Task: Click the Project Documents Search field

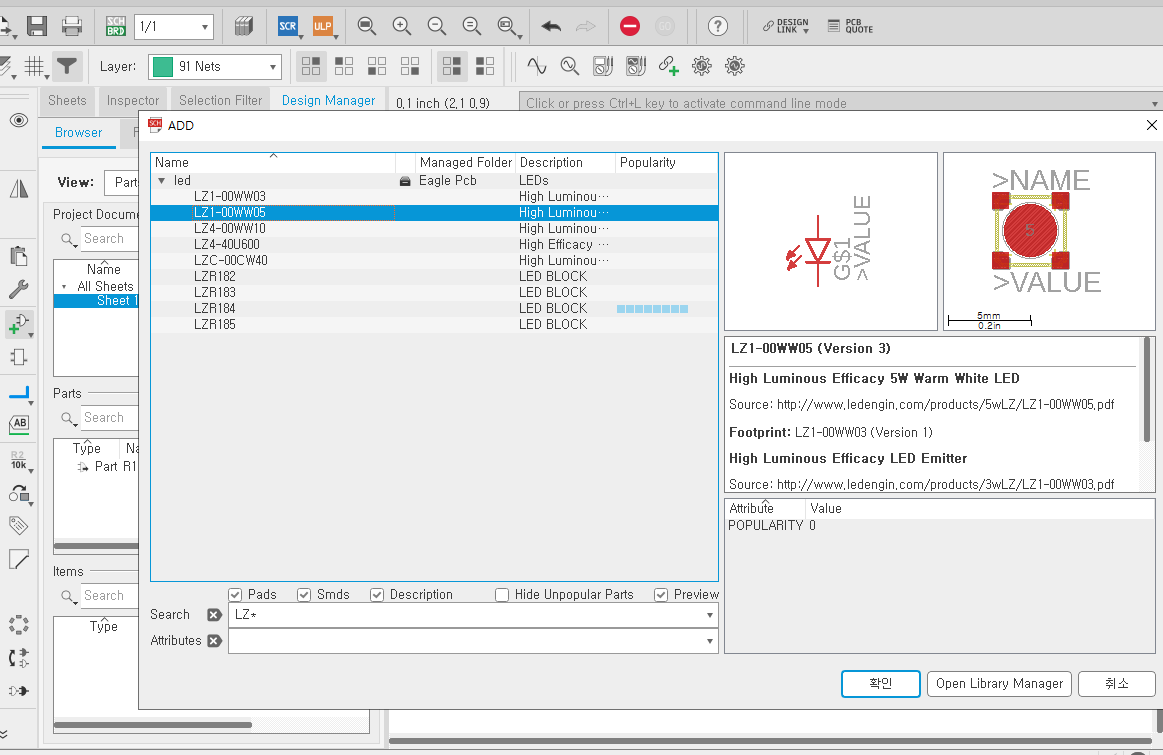Action: 109,239
